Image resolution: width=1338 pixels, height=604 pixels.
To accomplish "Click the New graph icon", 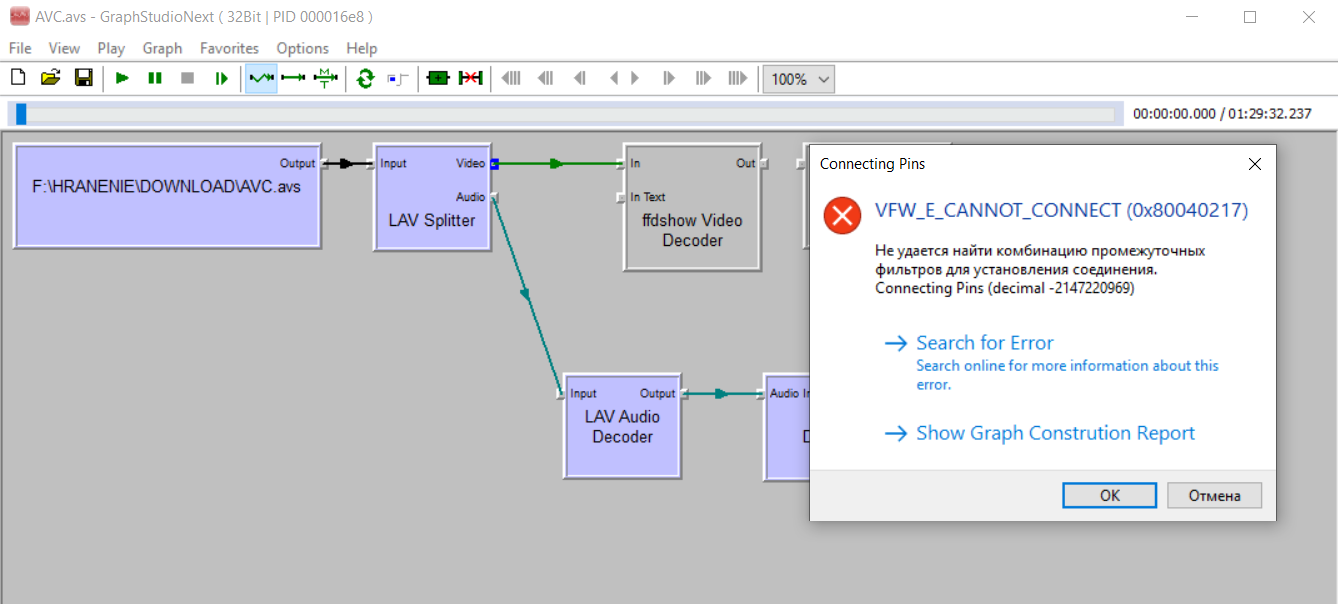I will tap(17, 78).
